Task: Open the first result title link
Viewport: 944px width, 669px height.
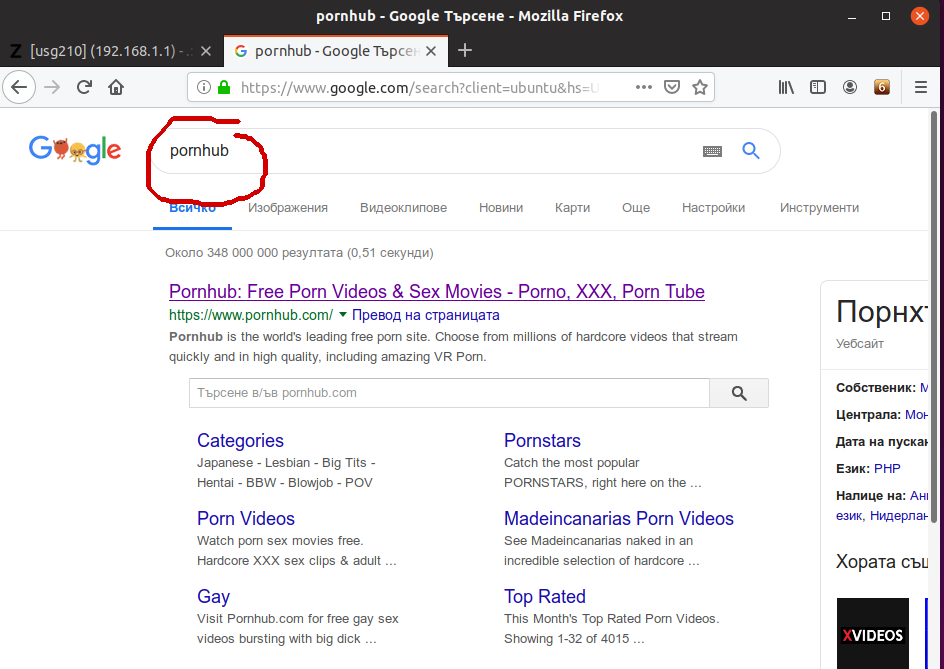Action: tap(436, 291)
